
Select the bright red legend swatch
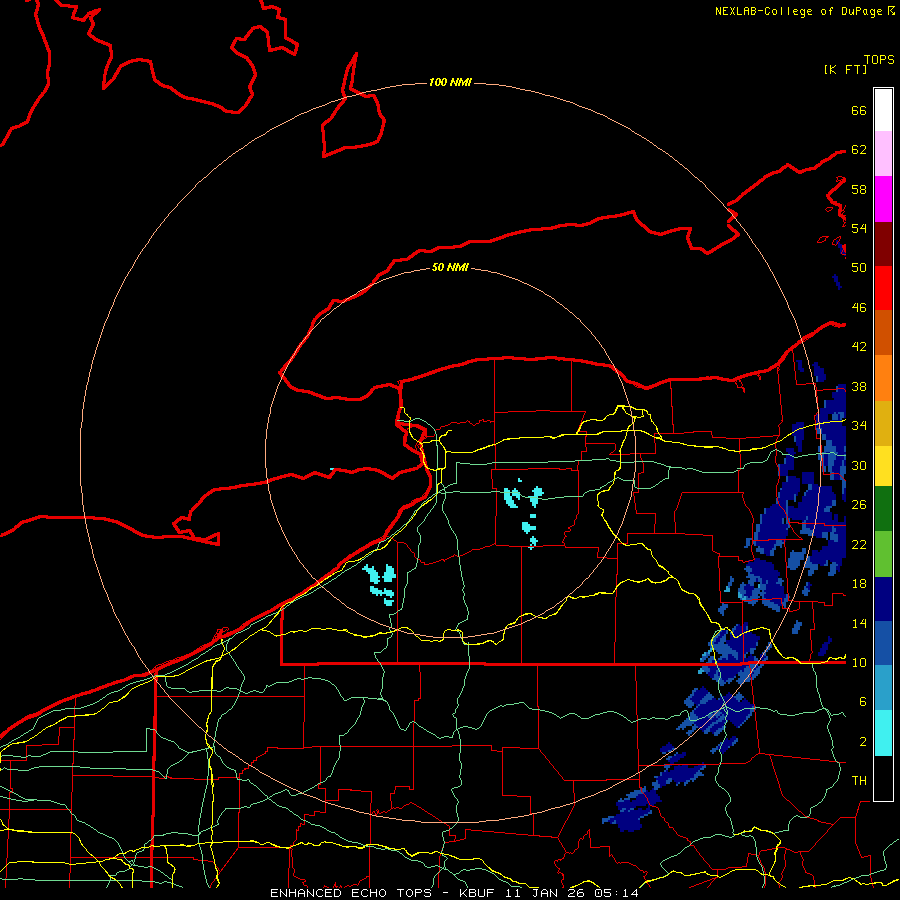click(883, 288)
